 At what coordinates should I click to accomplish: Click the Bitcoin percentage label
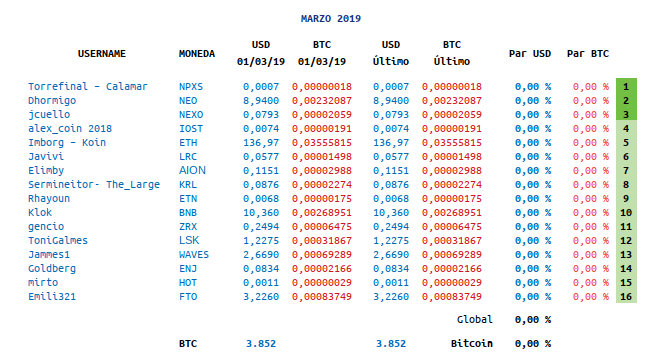click(471, 344)
